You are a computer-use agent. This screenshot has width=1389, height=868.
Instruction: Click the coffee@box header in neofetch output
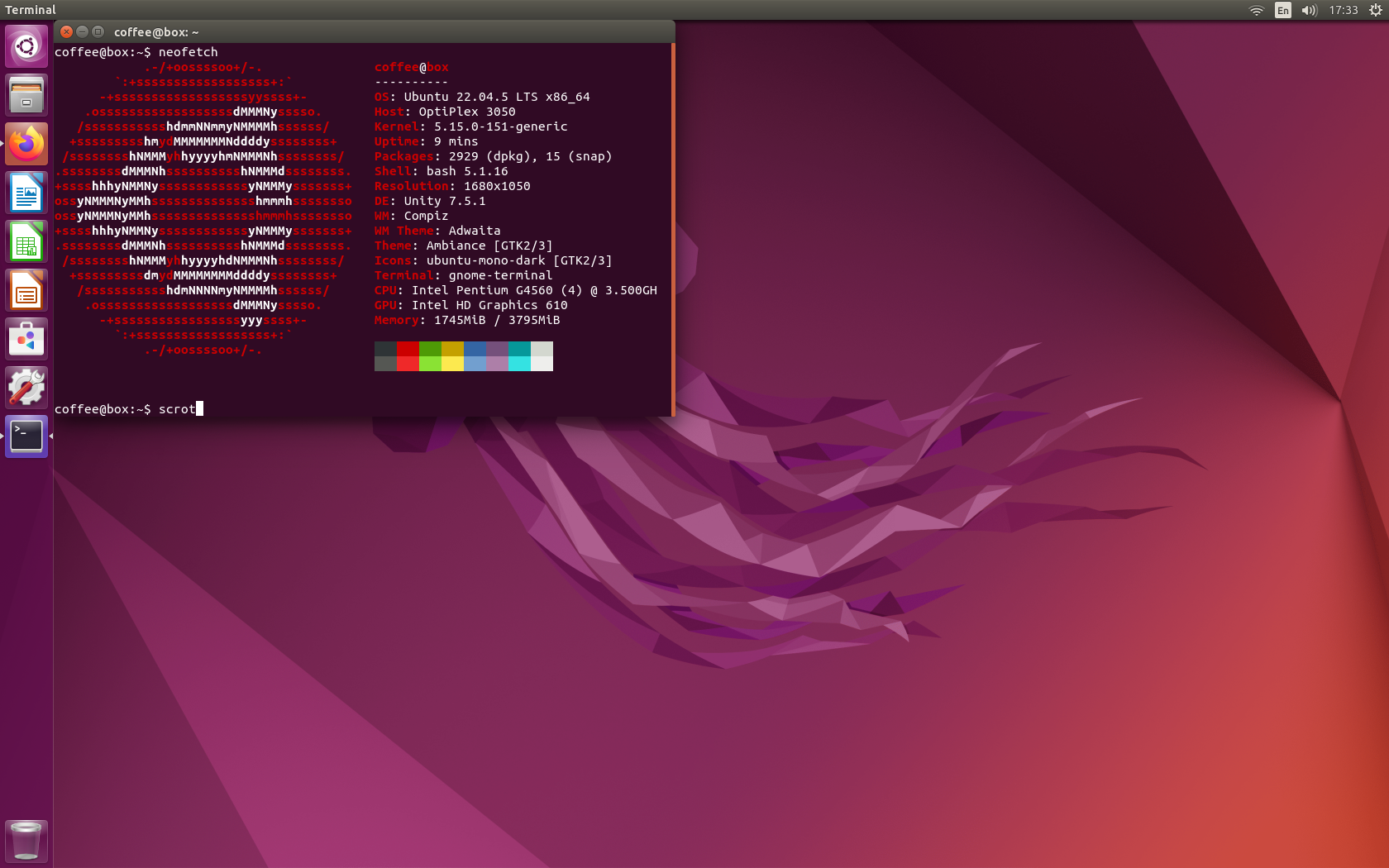[411, 67]
